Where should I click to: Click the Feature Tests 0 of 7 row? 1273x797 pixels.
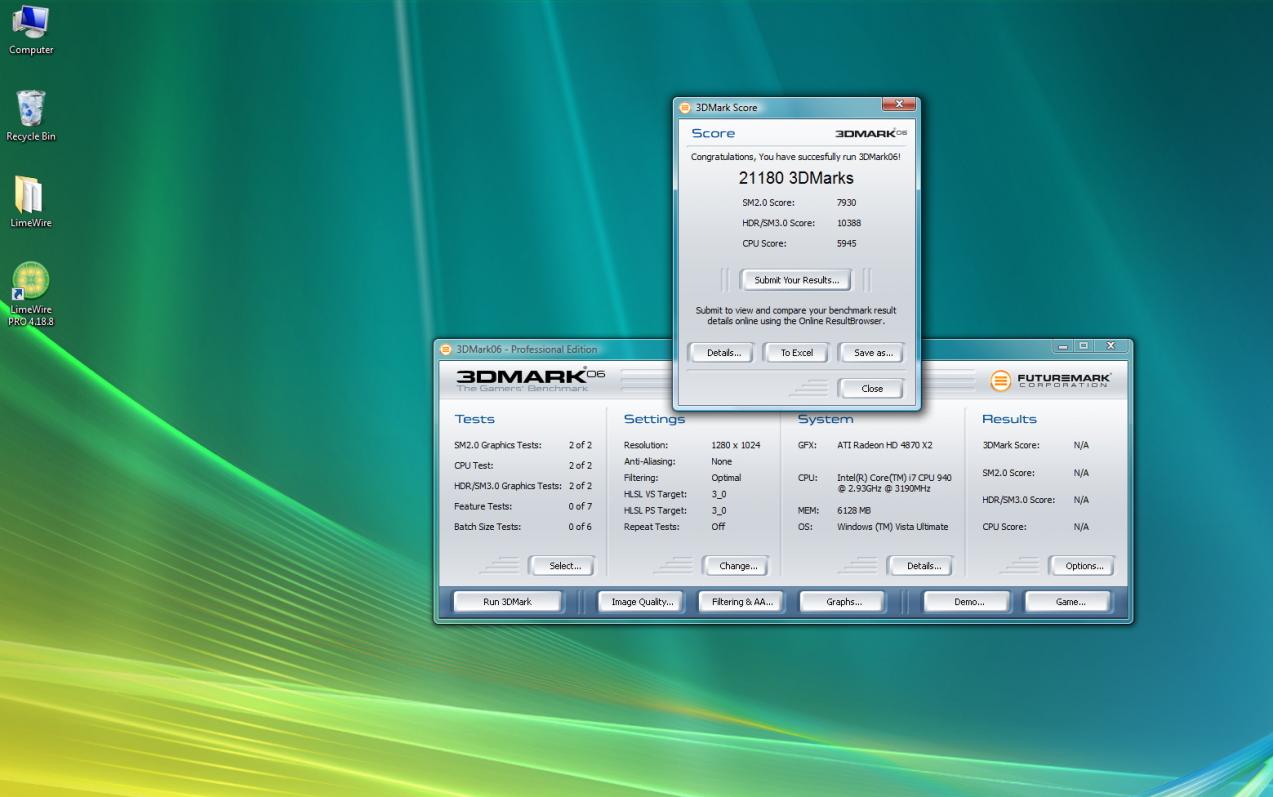pyautogui.click(x=523, y=506)
